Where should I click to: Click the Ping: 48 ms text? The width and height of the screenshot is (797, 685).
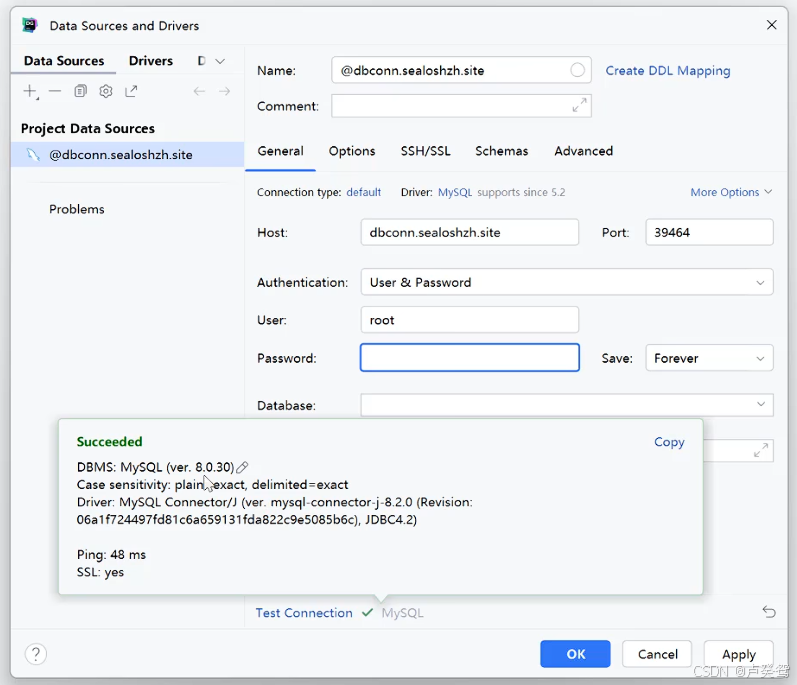111,554
